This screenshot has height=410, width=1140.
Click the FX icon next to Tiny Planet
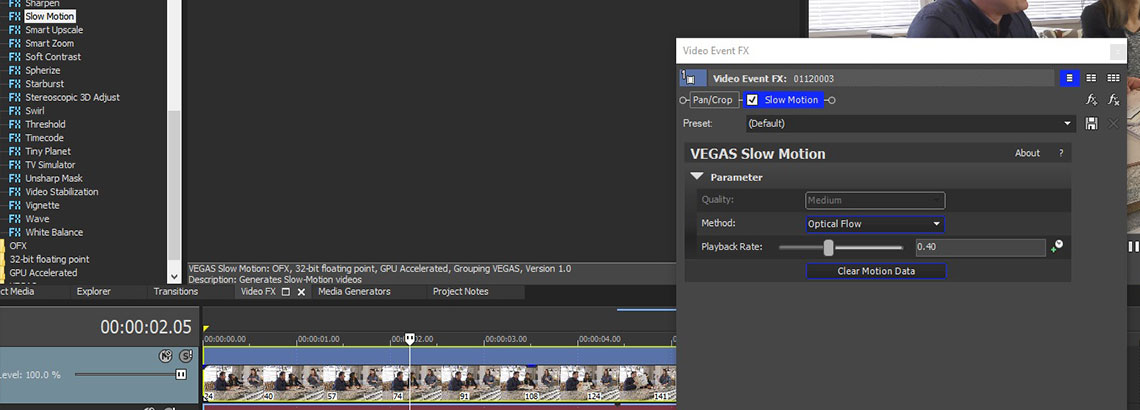tap(15, 152)
